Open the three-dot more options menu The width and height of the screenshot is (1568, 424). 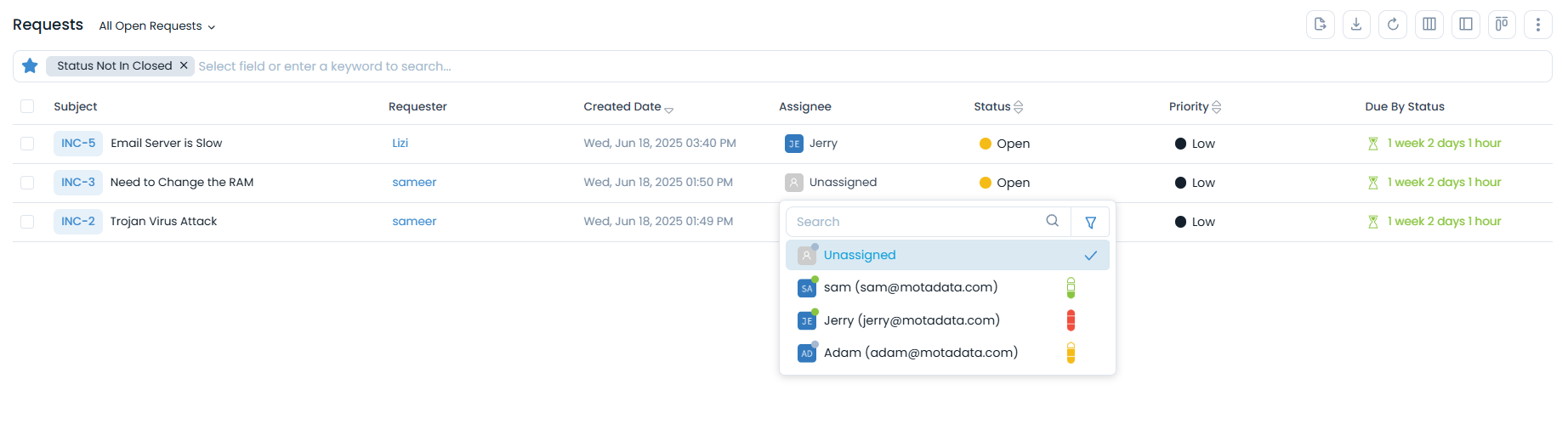[x=1538, y=25]
